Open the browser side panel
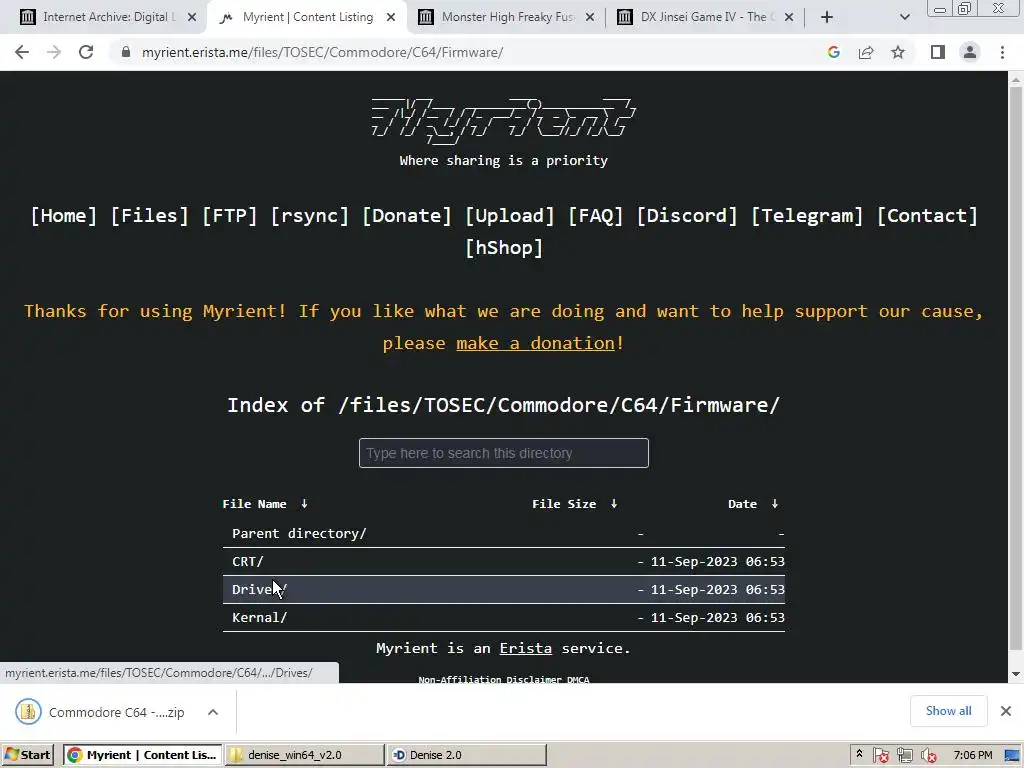Viewport: 1024px width, 768px height. [938, 52]
